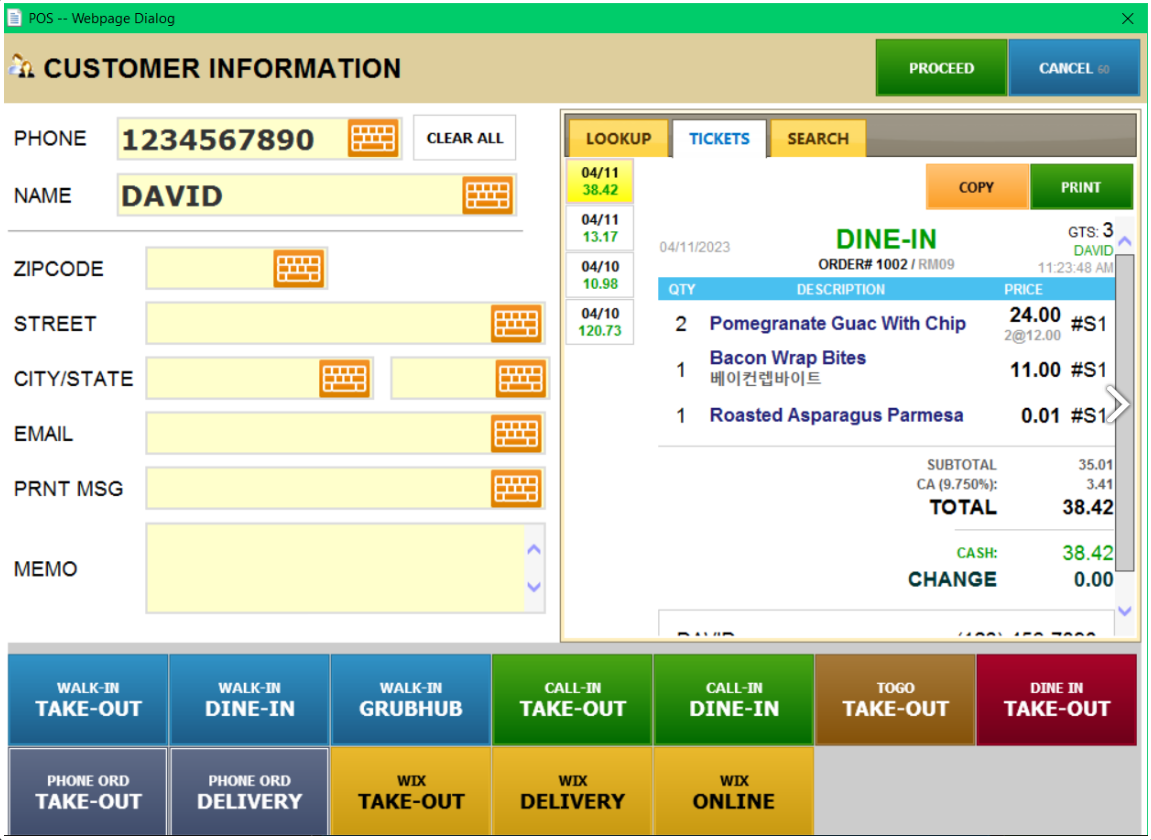Choose WALK-IN GRUBHUB order type
1151x840 pixels.
pyautogui.click(x=411, y=700)
